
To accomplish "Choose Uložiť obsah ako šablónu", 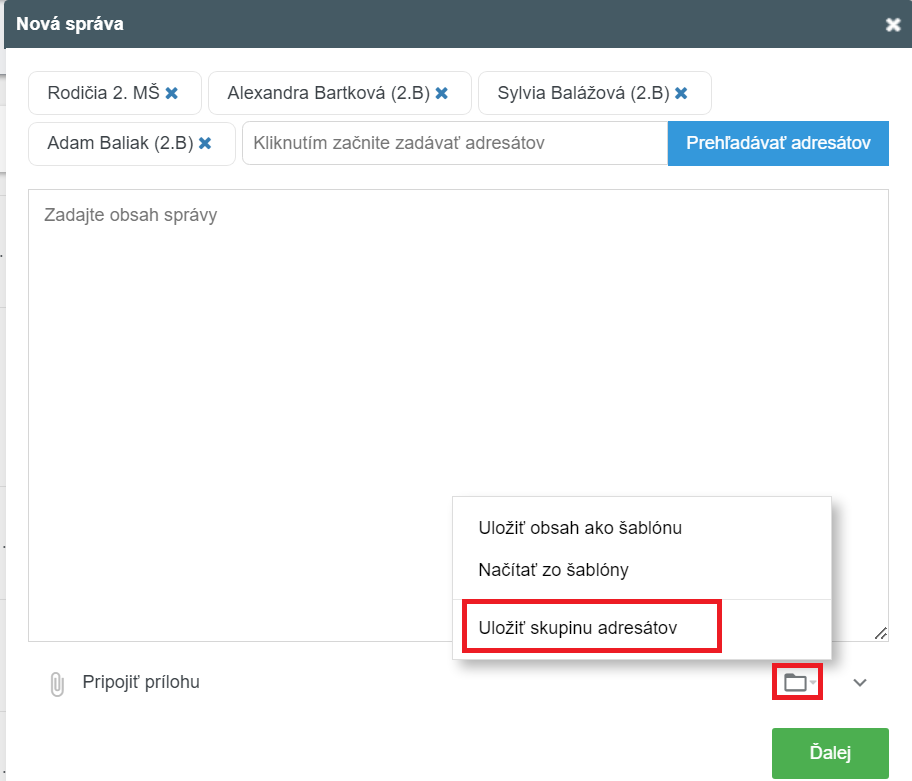I will (x=580, y=527).
